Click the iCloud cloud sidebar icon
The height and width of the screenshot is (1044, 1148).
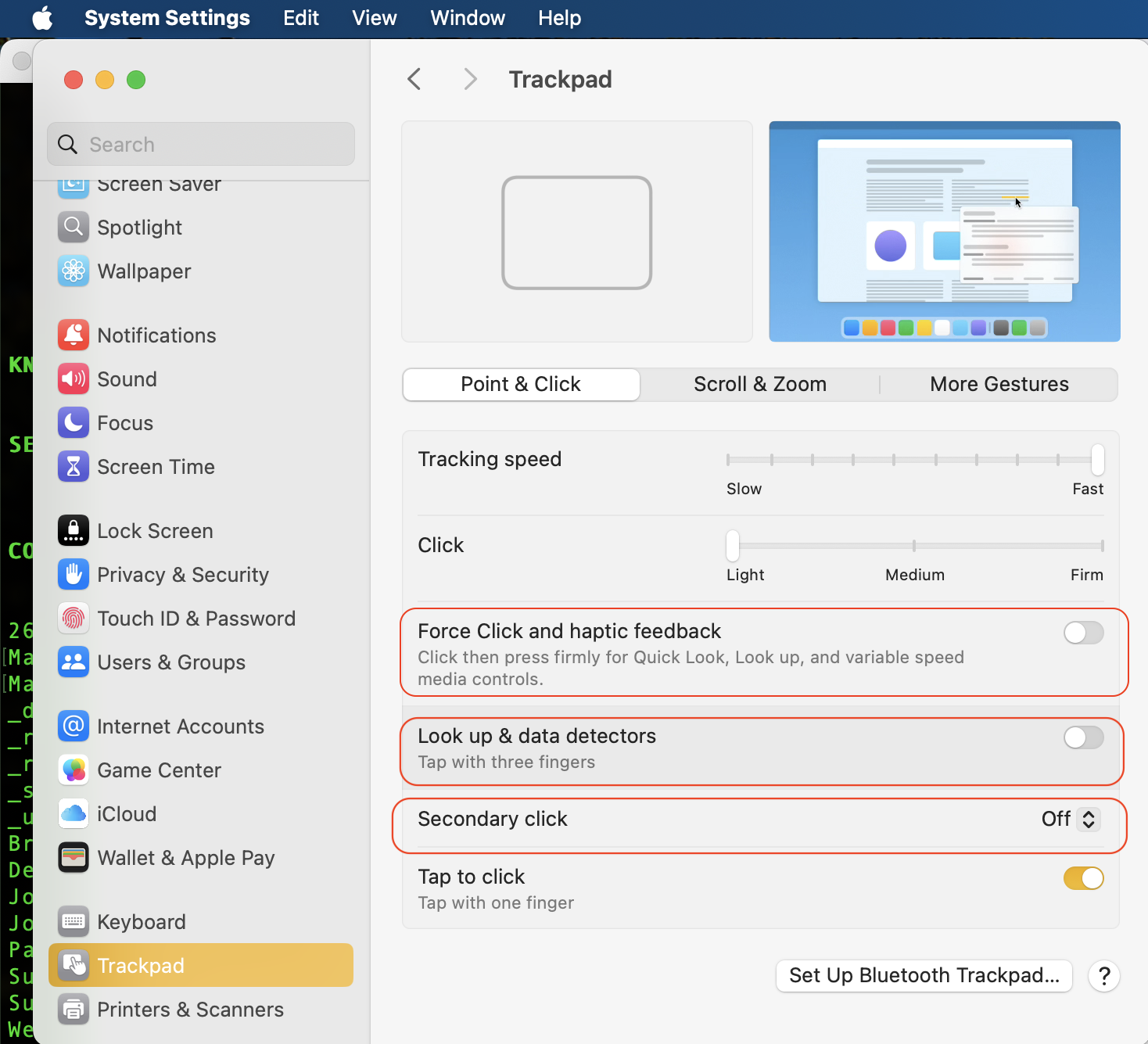pyautogui.click(x=74, y=814)
